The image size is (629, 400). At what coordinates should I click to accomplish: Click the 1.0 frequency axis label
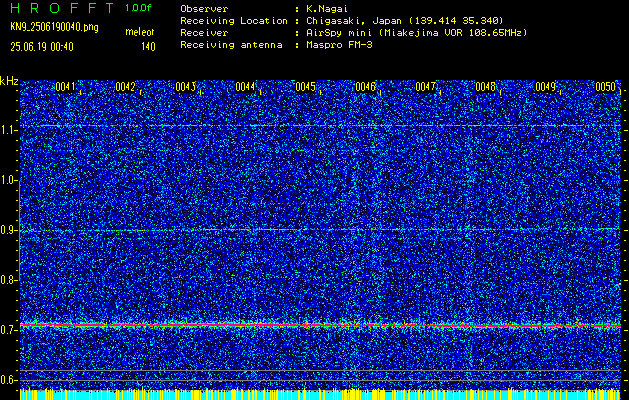pos(8,181)
